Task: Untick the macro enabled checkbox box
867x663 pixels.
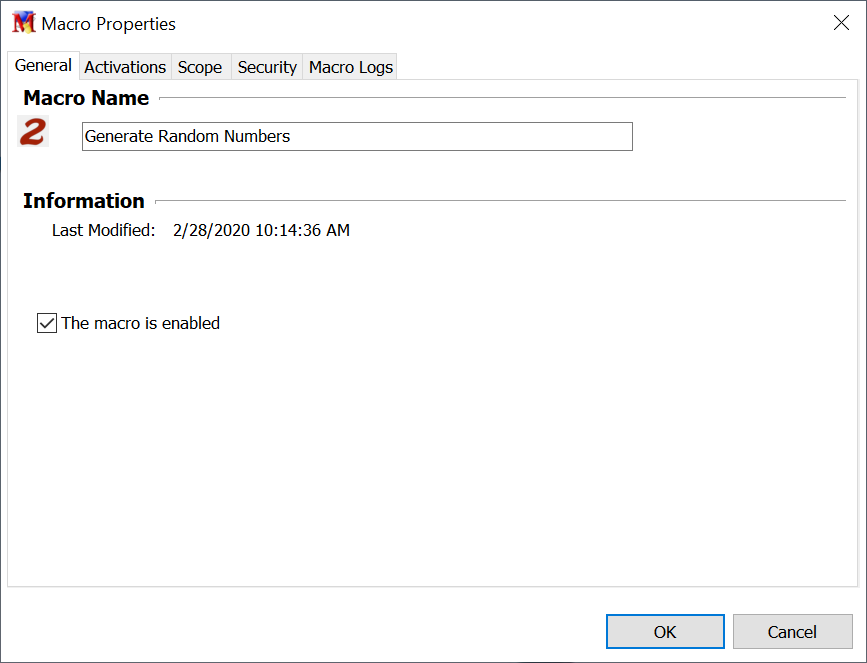Action: pyautogui.click(x=47, y=323)
